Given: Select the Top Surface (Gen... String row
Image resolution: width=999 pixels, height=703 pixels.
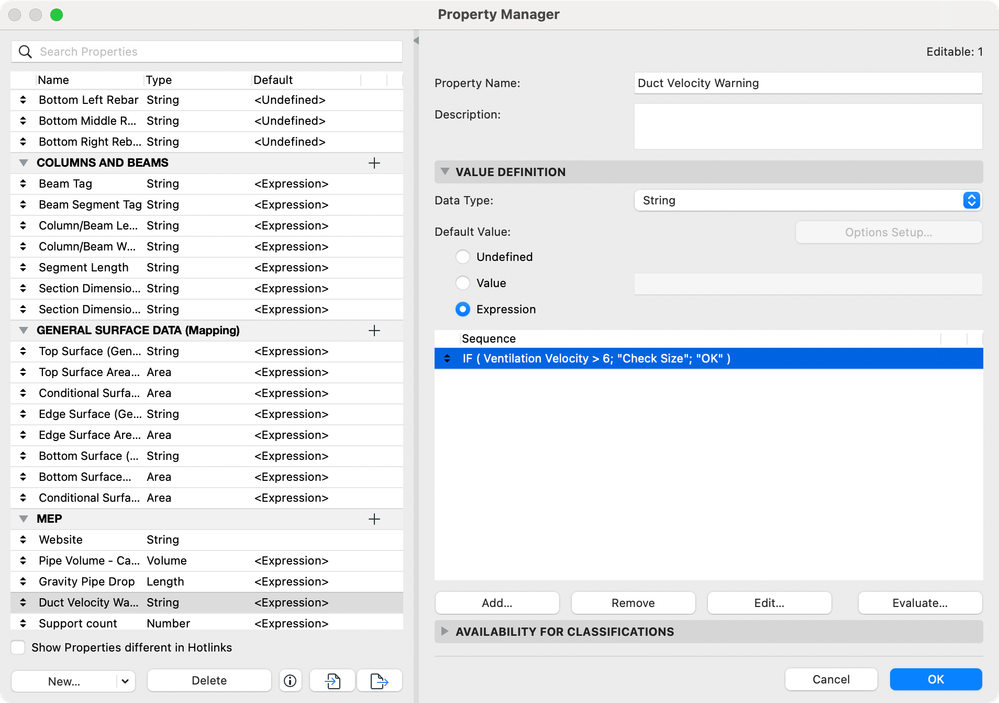Looking at the screenshot, I should (x=207, y=351).
